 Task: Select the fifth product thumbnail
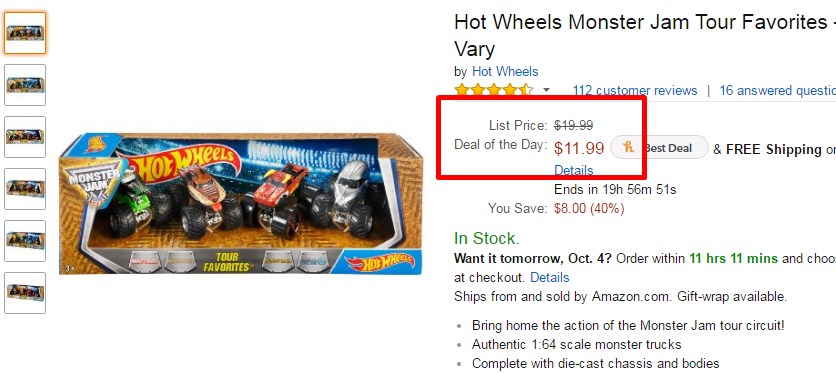point(25,241)
